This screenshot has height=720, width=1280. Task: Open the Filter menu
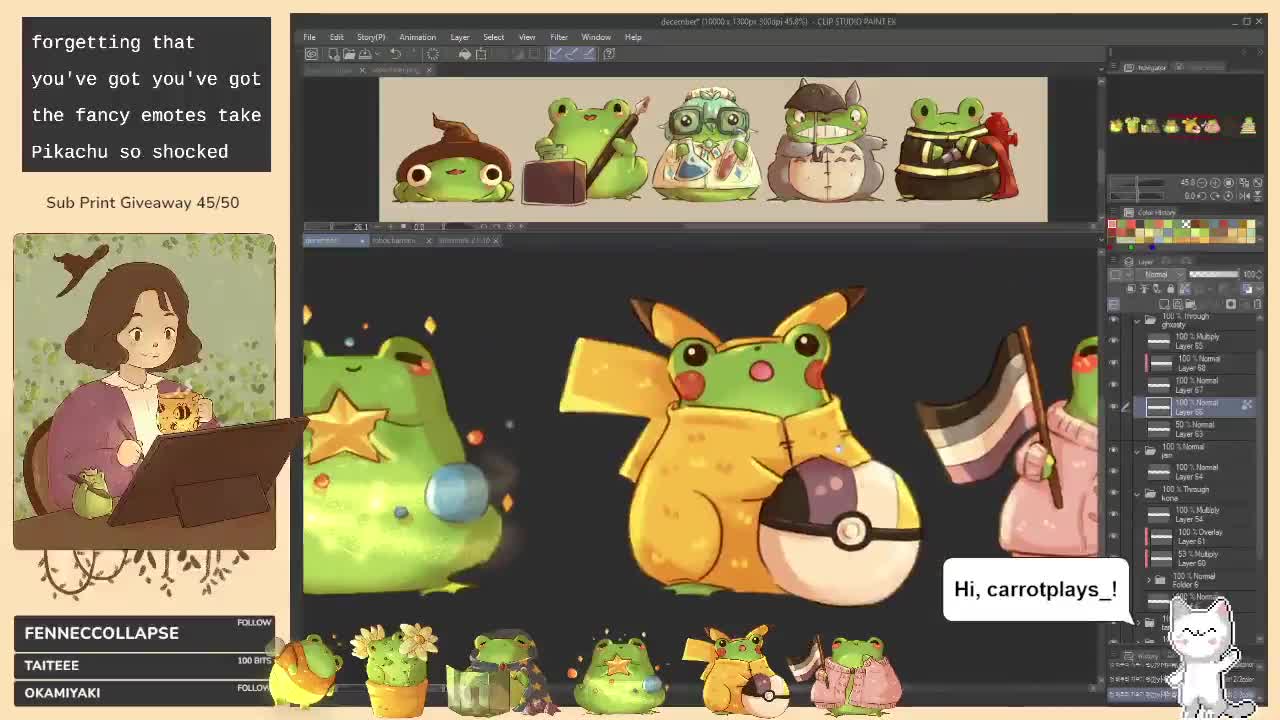pos(559,37)
